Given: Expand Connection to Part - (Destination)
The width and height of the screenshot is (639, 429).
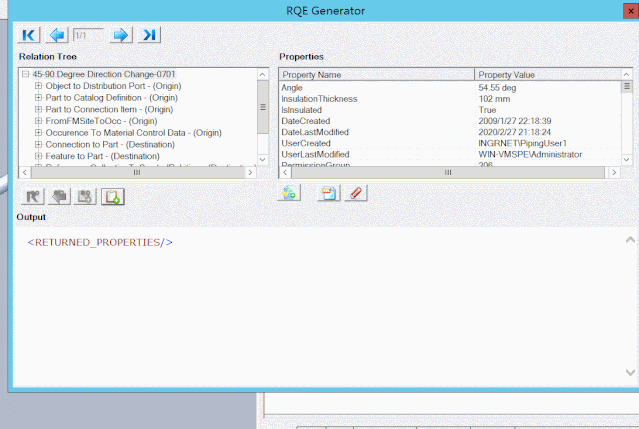Looking at the screenshot, I should click(38, 144).
